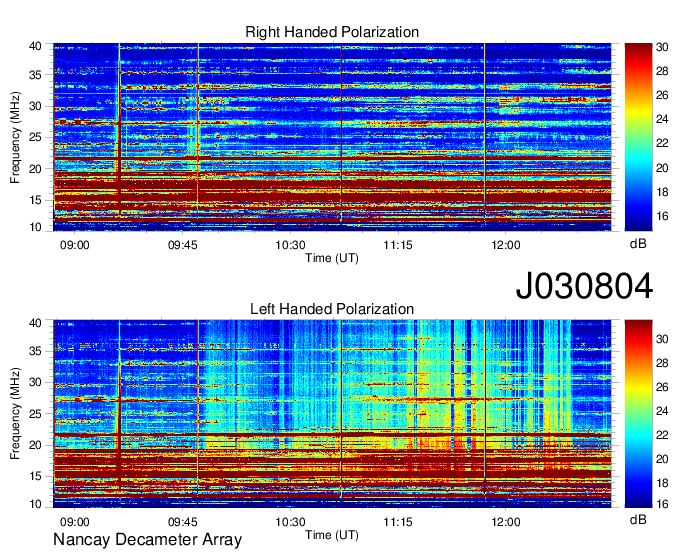The height and width of the screenshot is (552, 680).
Task: Click 16 on Left Handed color bar scale
Action: pyautogui.click(x=662, y=504)
